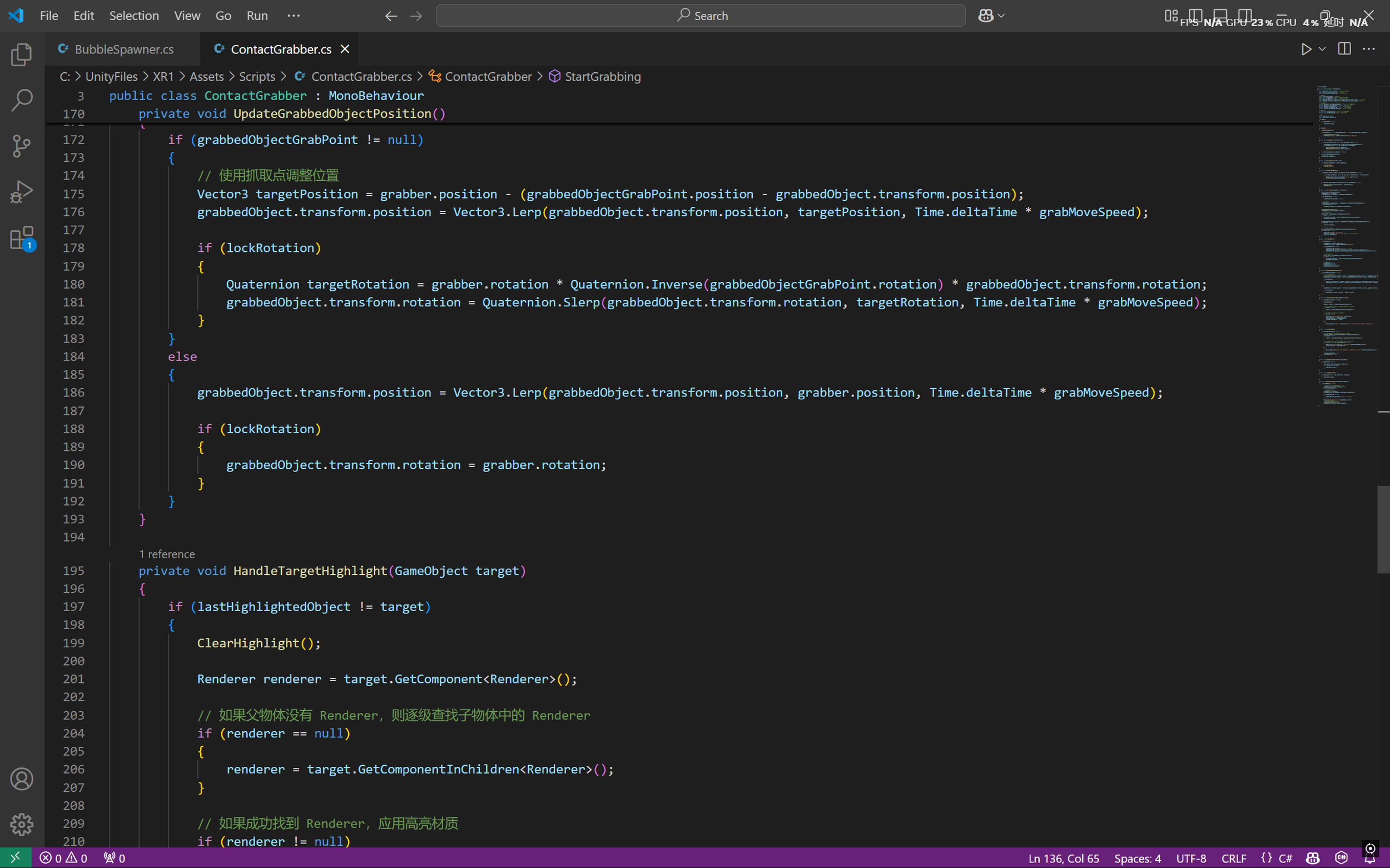The height and width of the screenshot is (868, 1390).
Task: Open Run and Debug view
Action: (21, 192)
